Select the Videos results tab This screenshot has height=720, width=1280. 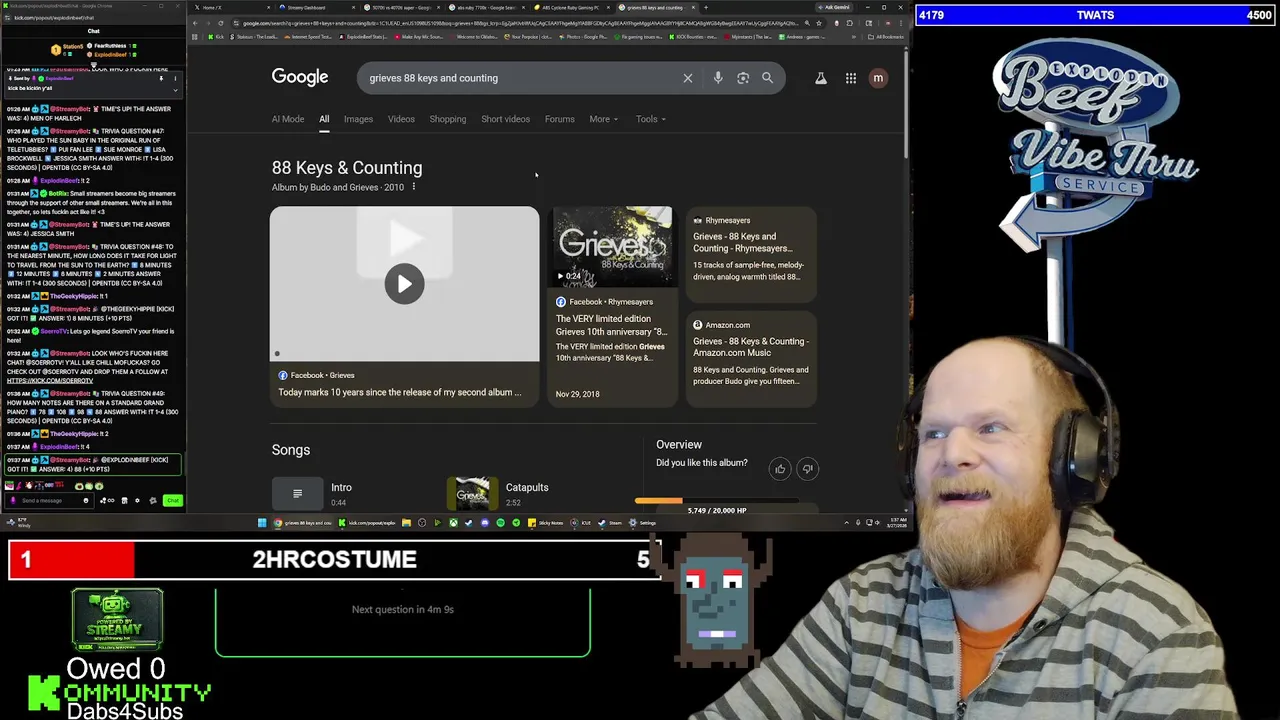(x=401, y=119)
